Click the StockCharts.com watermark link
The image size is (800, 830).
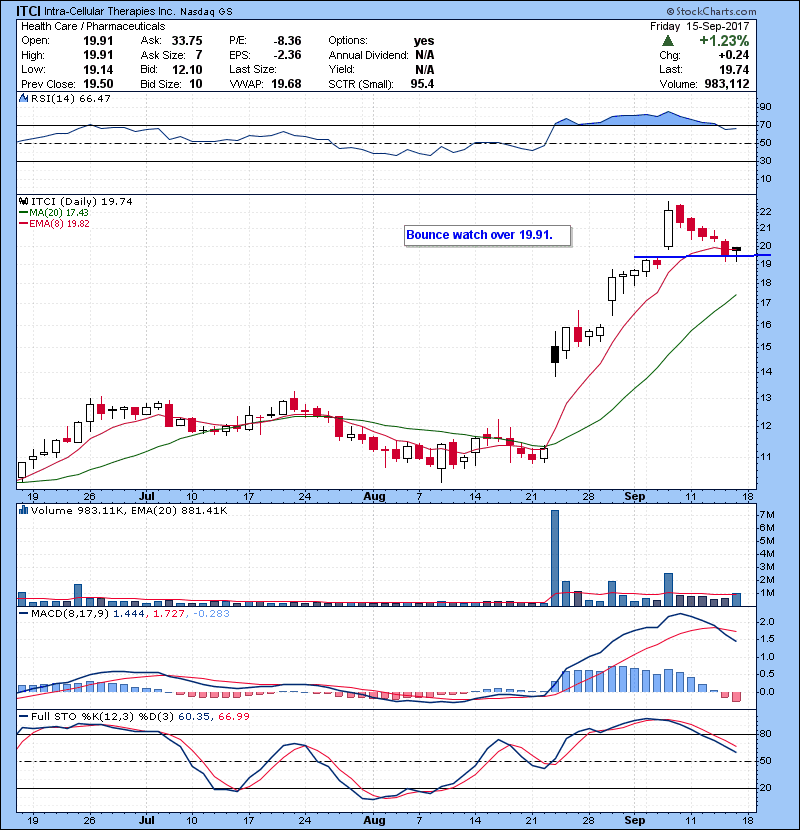pyautogui.click(x=711, y=11)
